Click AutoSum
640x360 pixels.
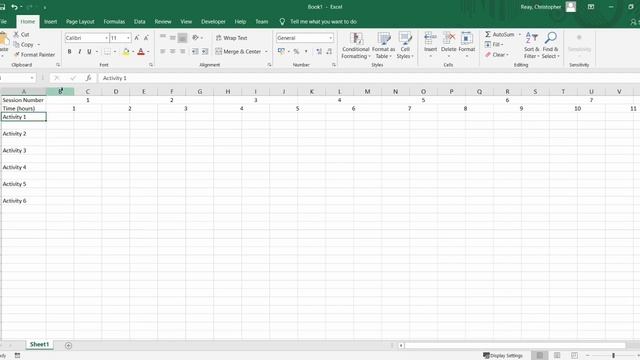[500, 35]
